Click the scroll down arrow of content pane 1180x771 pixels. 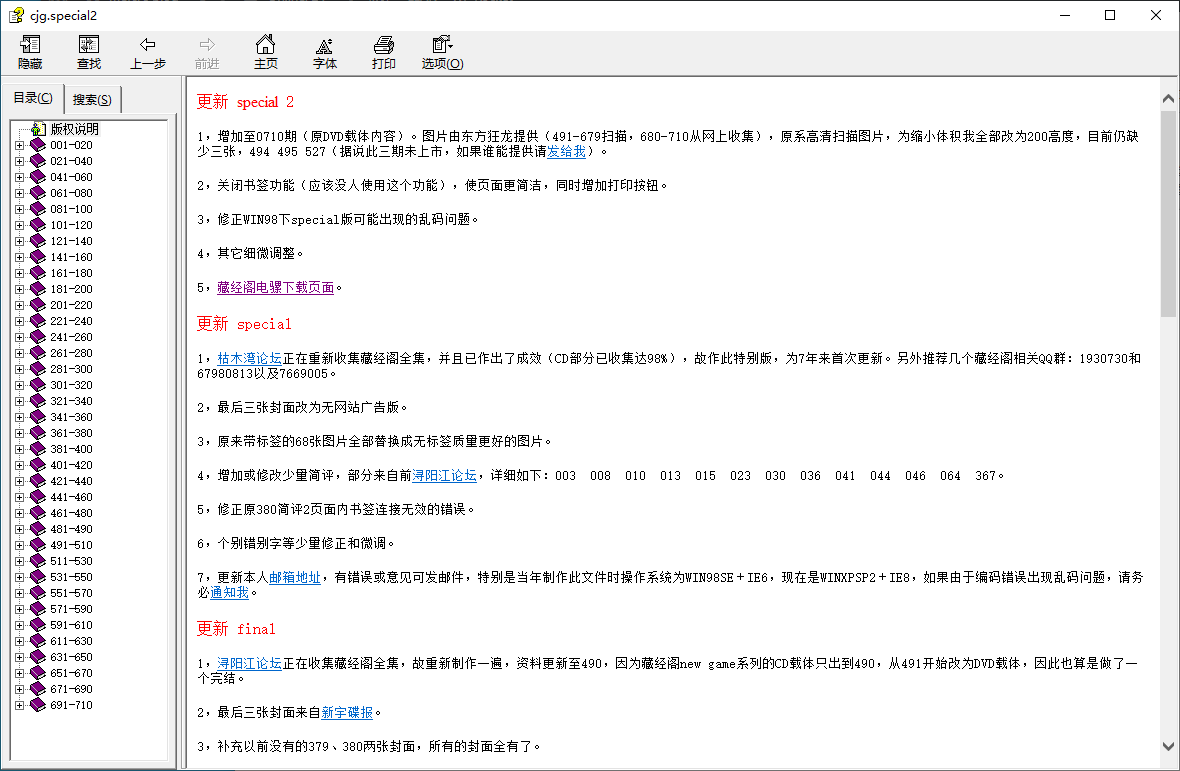[1168, 745]
